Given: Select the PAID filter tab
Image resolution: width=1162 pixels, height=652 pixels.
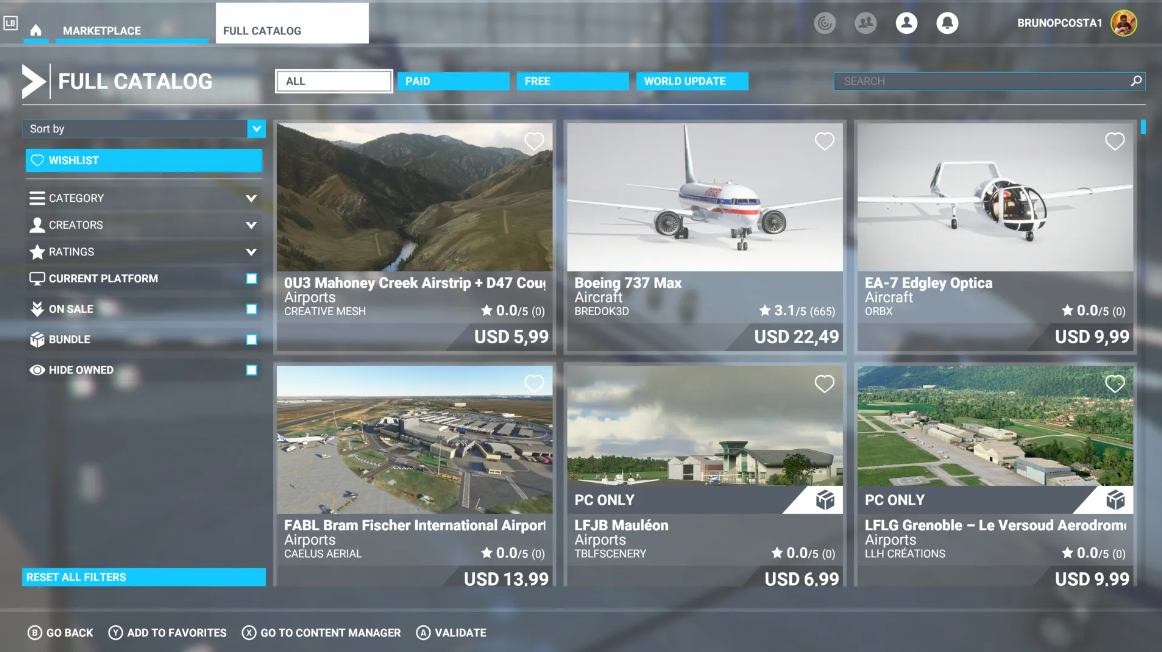Looking at the screenshot, I should pos(454,82).
